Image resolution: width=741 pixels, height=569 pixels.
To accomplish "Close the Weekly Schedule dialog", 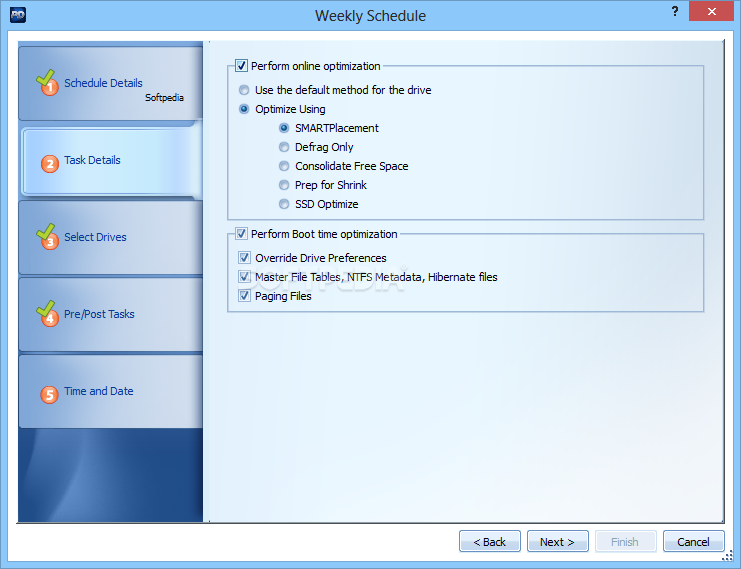I will pos(711,11).
